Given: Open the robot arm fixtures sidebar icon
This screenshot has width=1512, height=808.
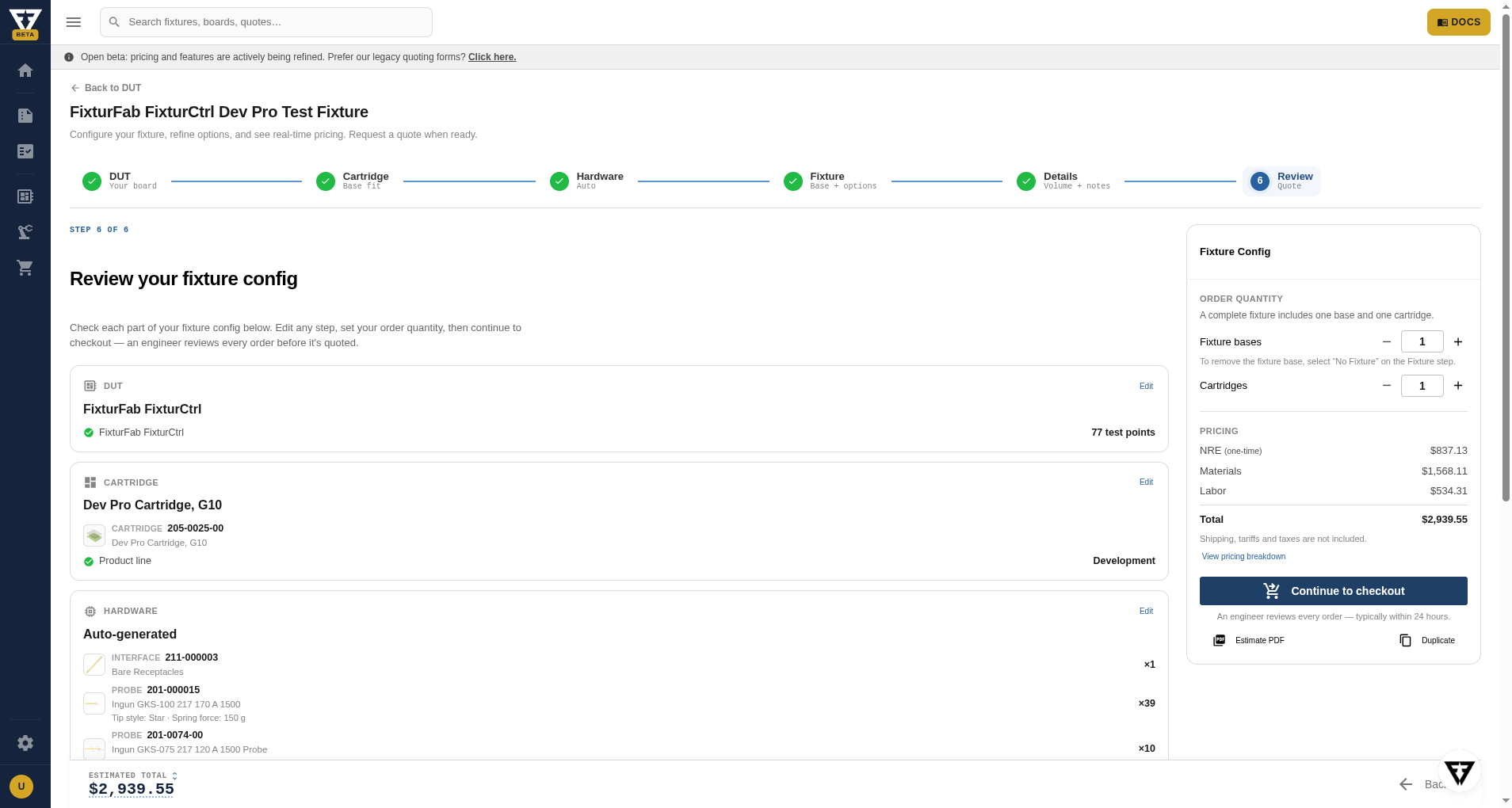Looking at the screenshot, I should [25, 232].
